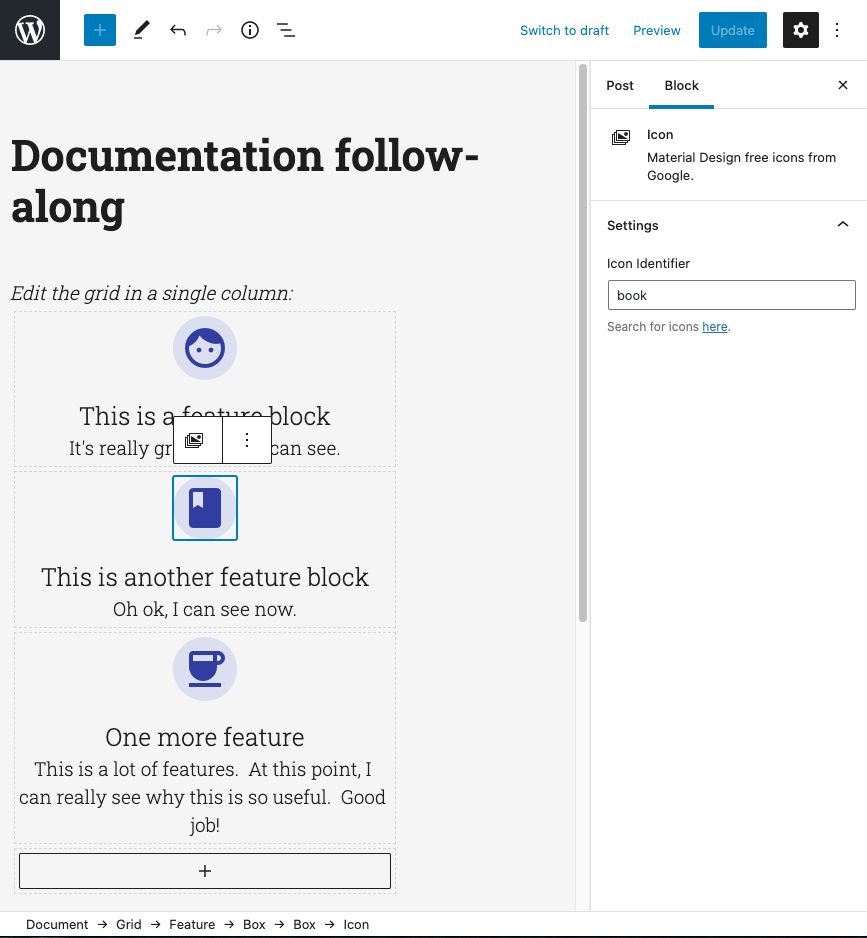The image size is (867, 938).
Task: Click the Icon Identifier text field
Action: click(x=731, y=295)
